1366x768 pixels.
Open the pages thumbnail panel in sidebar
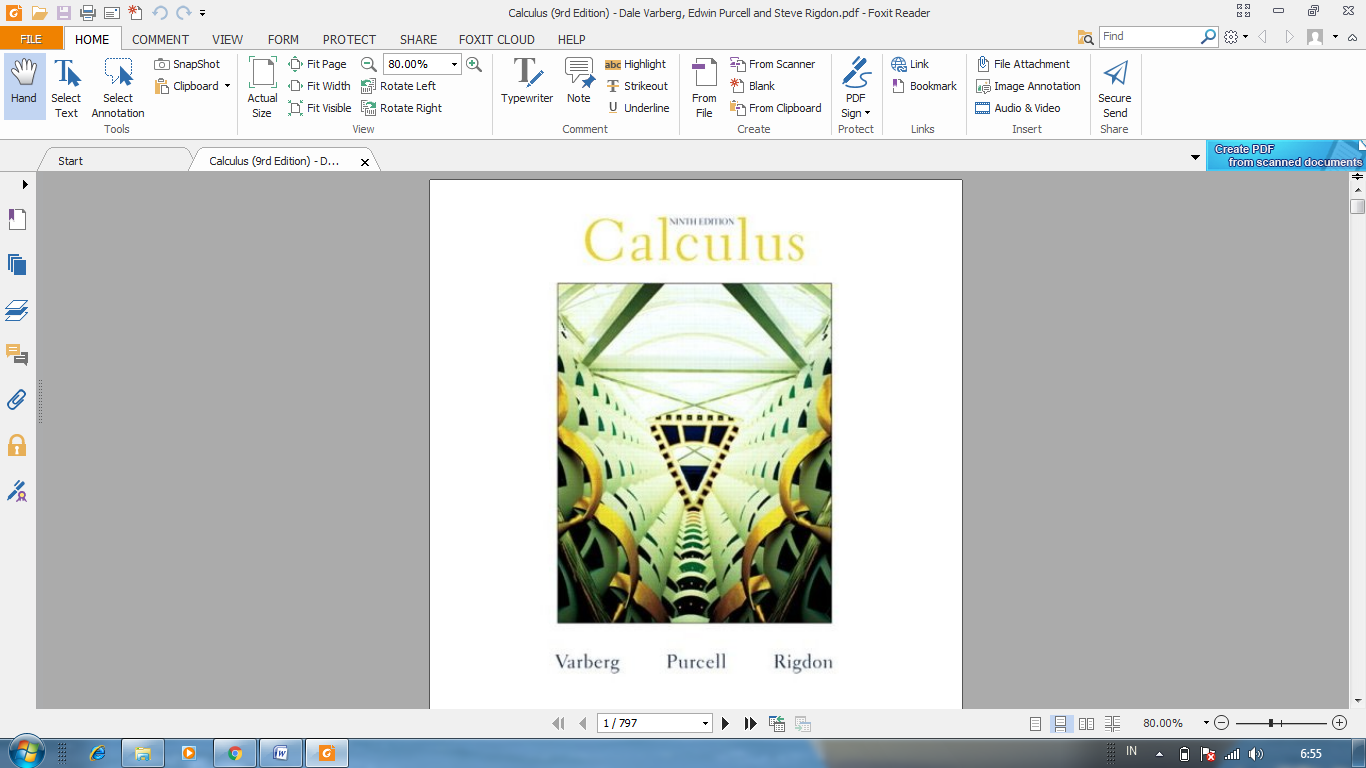click(17, 265)
